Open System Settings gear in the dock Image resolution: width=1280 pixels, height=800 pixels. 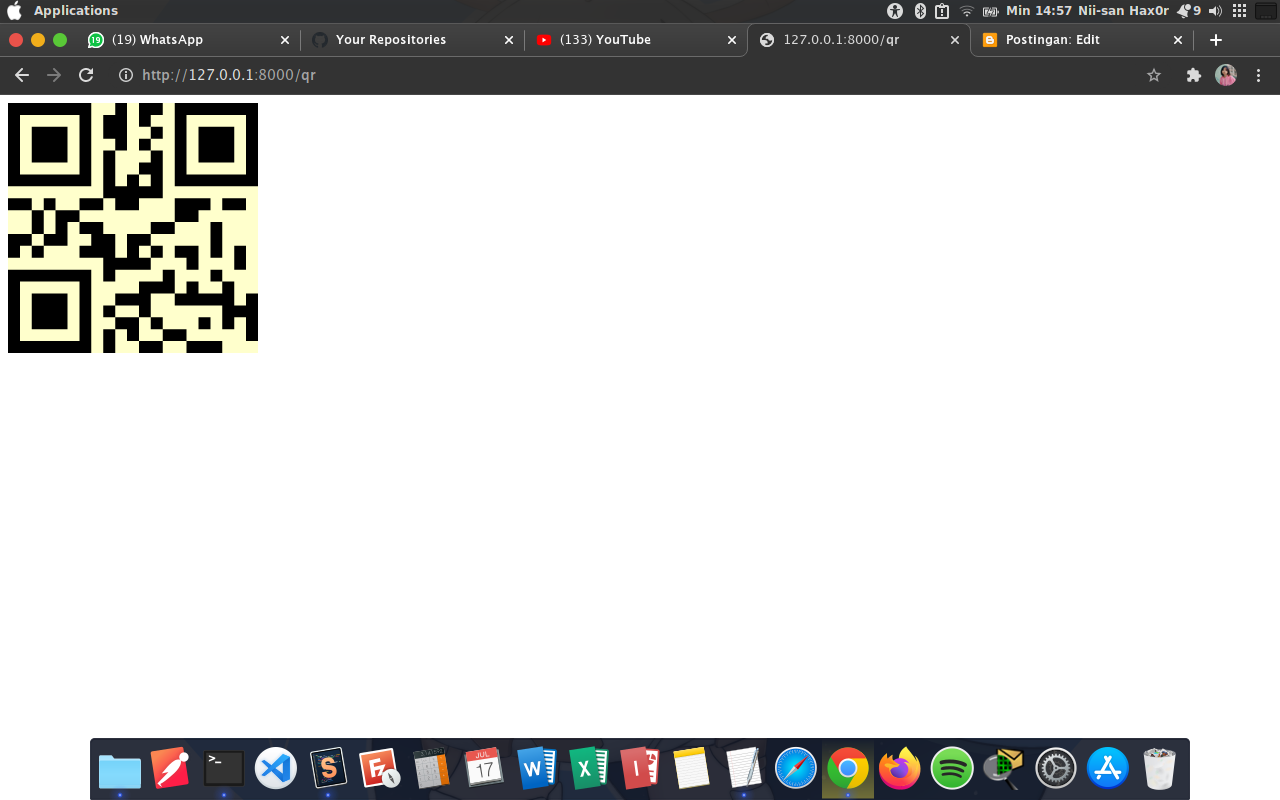(1056, 769)
